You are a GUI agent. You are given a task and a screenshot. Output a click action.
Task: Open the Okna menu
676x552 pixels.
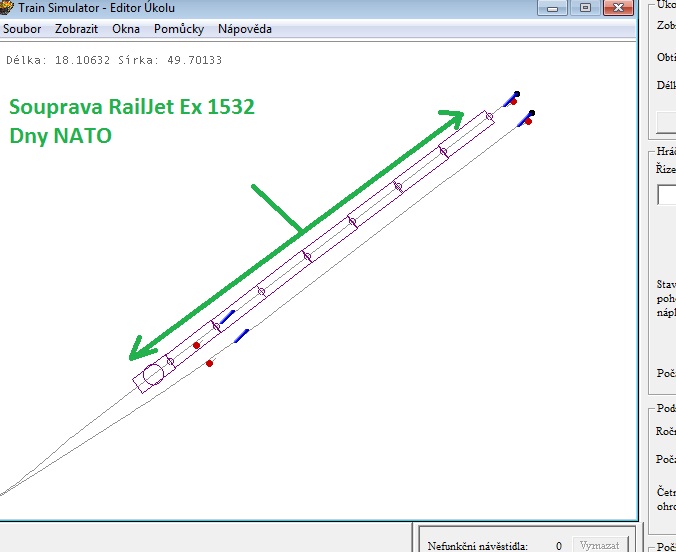tap(126, 29)
